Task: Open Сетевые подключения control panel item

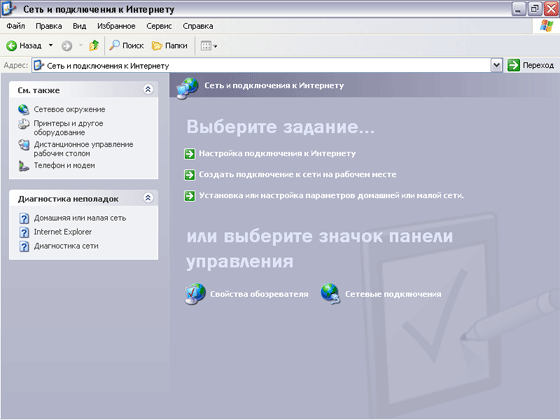Action: [393, 294]
